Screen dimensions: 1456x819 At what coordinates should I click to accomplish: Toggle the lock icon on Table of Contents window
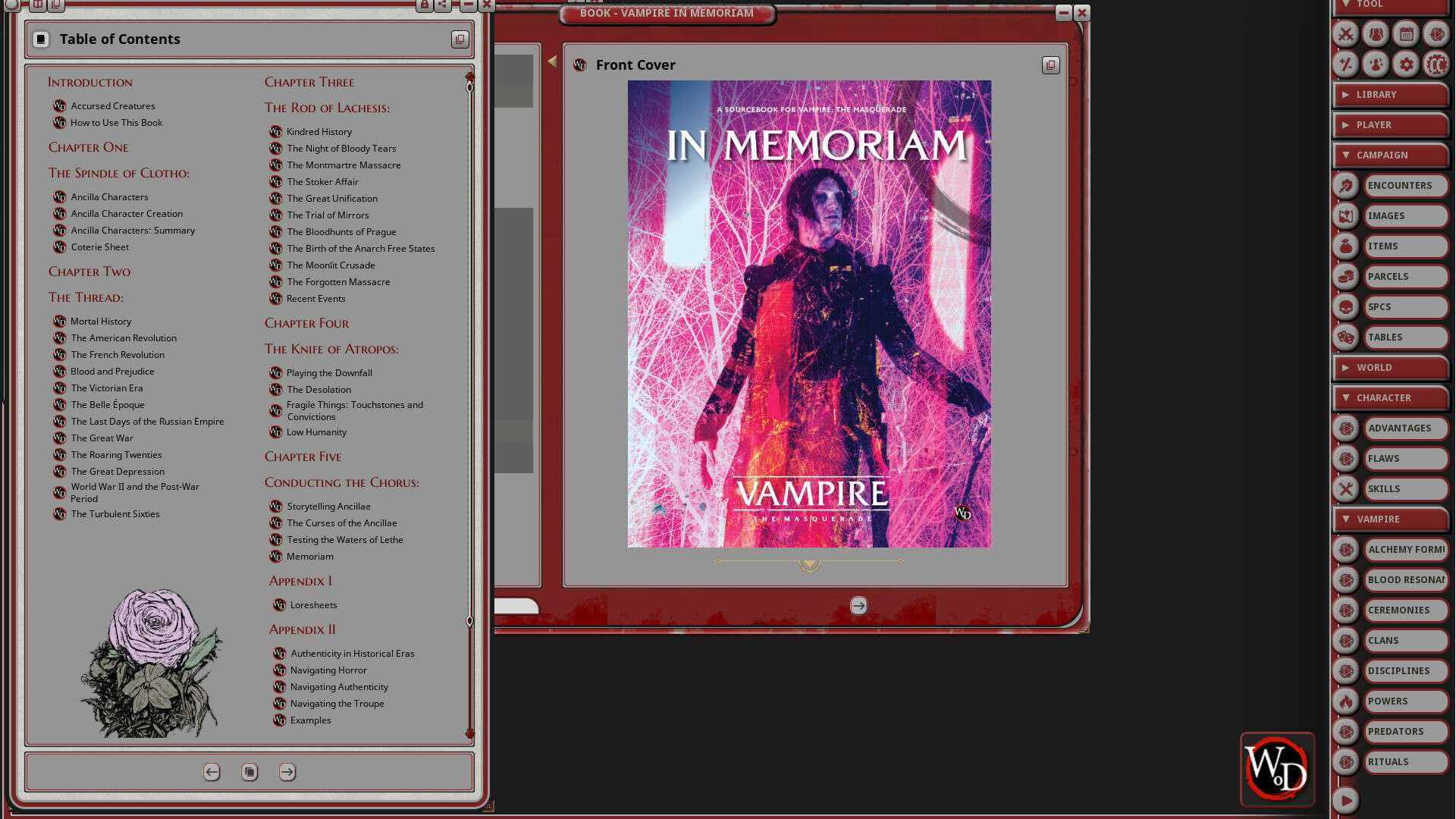tap(423, 5)
